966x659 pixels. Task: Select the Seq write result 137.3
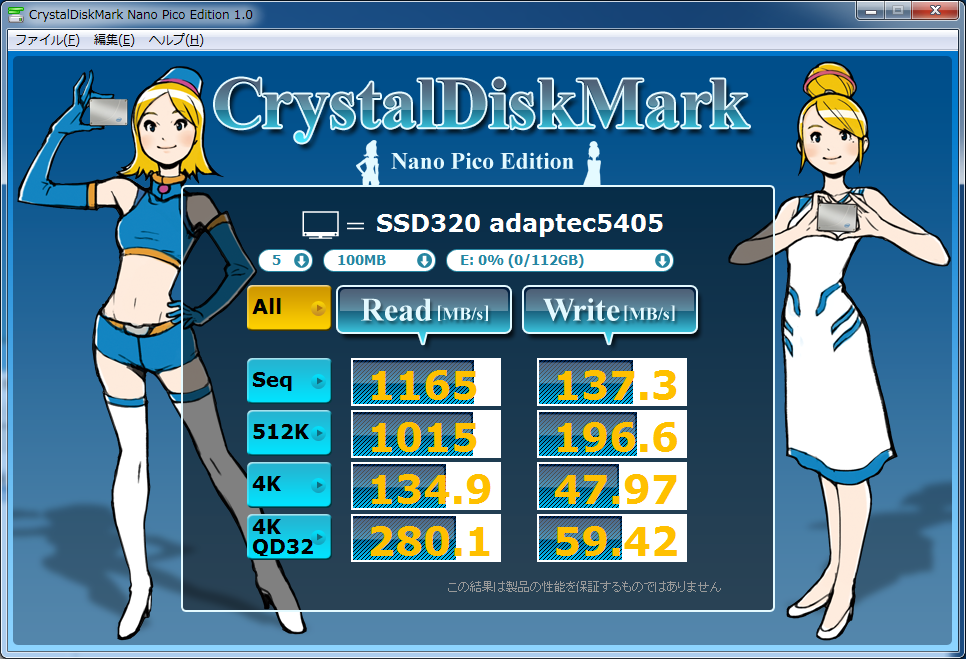612,382
